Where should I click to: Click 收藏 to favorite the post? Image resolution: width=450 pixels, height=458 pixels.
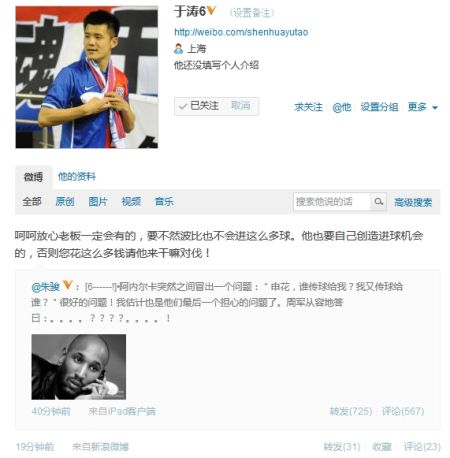(382, 446)
